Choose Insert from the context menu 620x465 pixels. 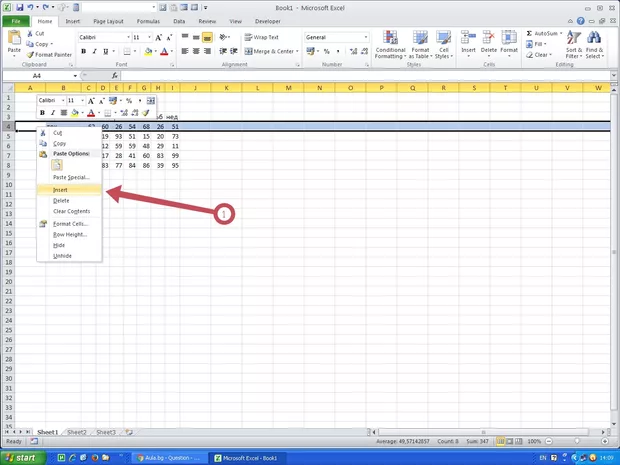(69, 190)
